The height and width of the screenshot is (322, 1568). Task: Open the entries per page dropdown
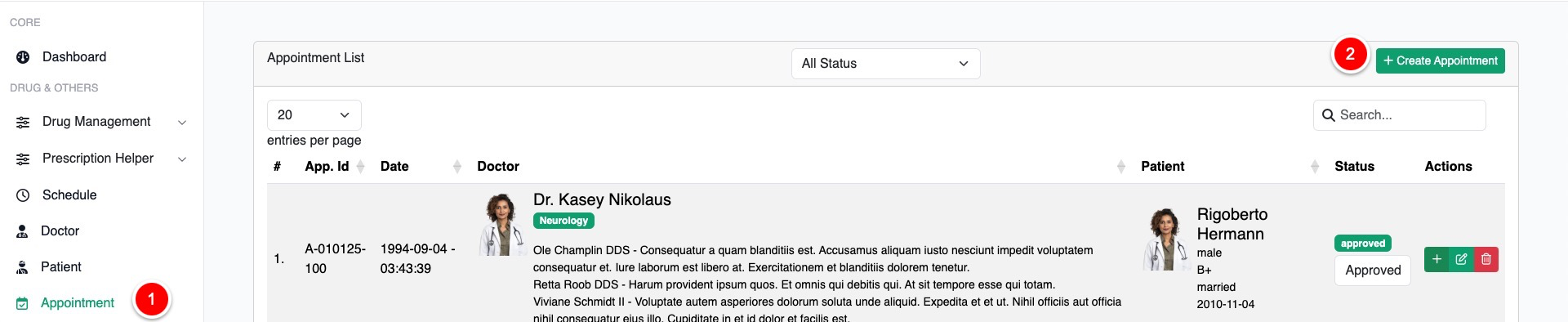314,115
